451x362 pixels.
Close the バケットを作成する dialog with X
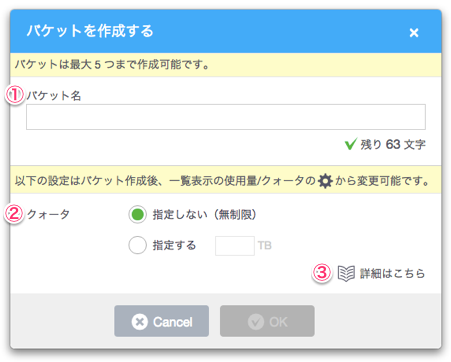[x=414, y=33]
